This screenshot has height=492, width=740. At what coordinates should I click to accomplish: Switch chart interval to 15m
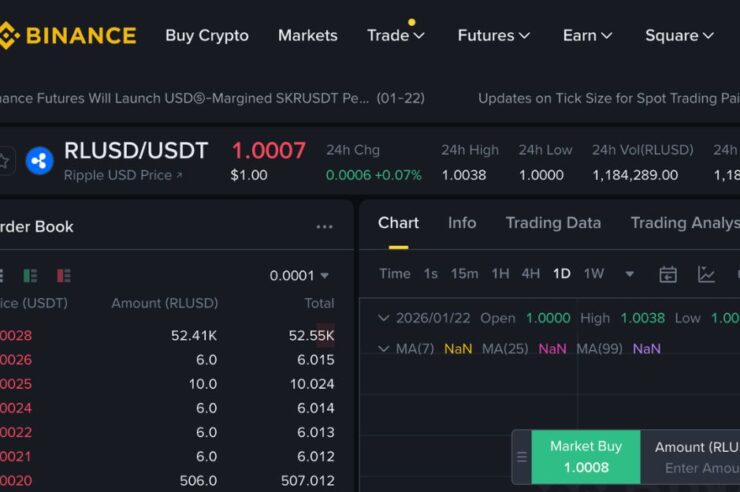tap(464, 274)
